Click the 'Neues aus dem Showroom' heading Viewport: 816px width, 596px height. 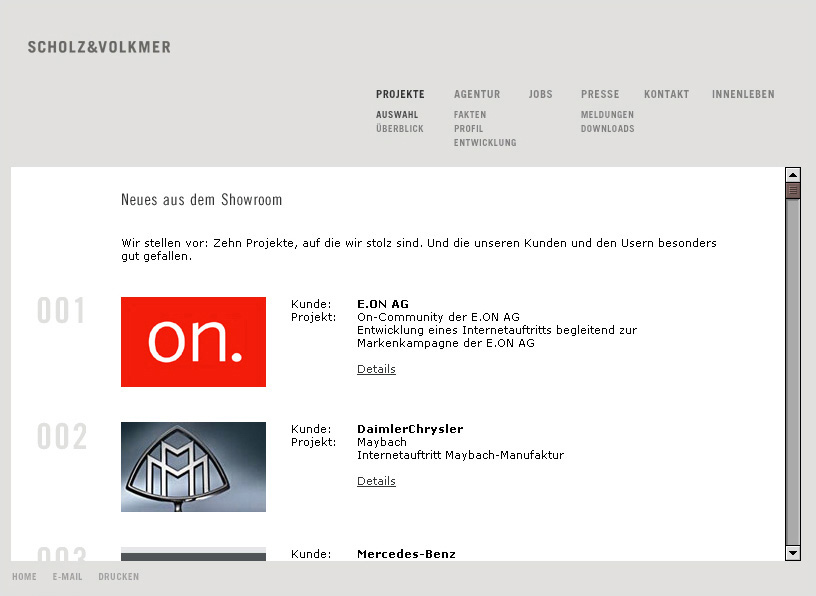pyautogui.click(x=201, y=200)
